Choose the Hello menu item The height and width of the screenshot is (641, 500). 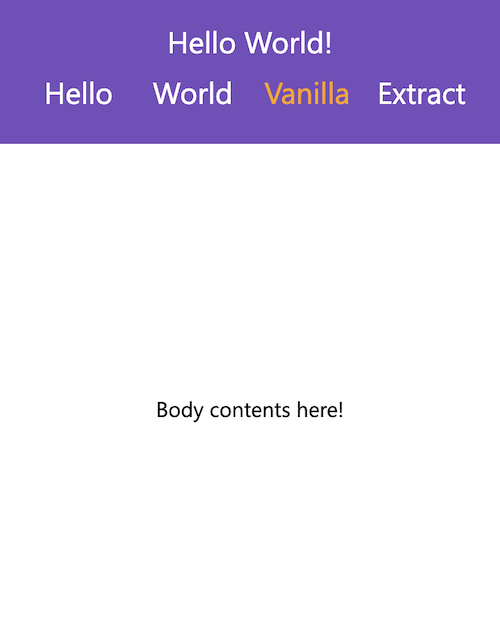click(78, 94)
